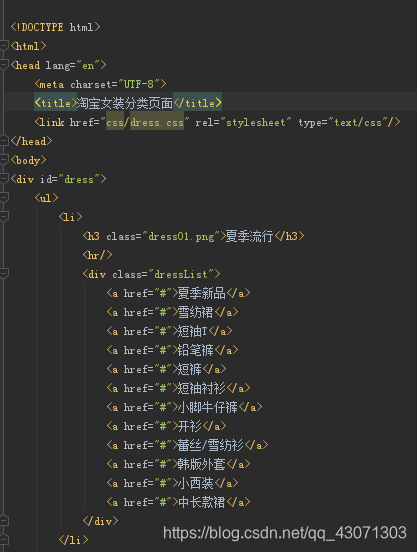The height and width of the screenshot is (552, 417).
Task: Collapse the div class="dressList" fold marker
Action: coord(4,274)
